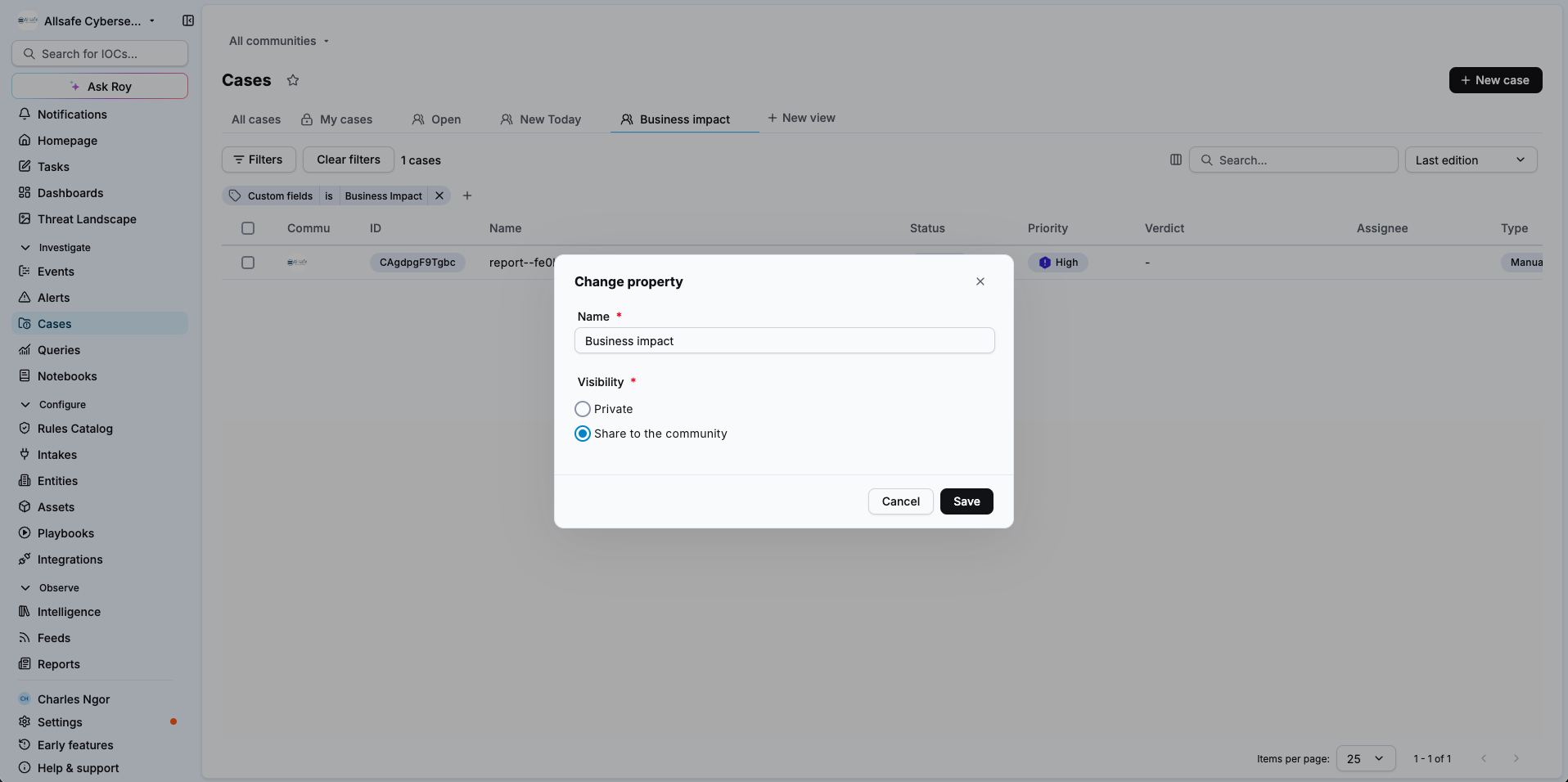The height and width of the screenshot is (782, 1568).
Task: Switch to the Open tab
Action: point(436,119)
